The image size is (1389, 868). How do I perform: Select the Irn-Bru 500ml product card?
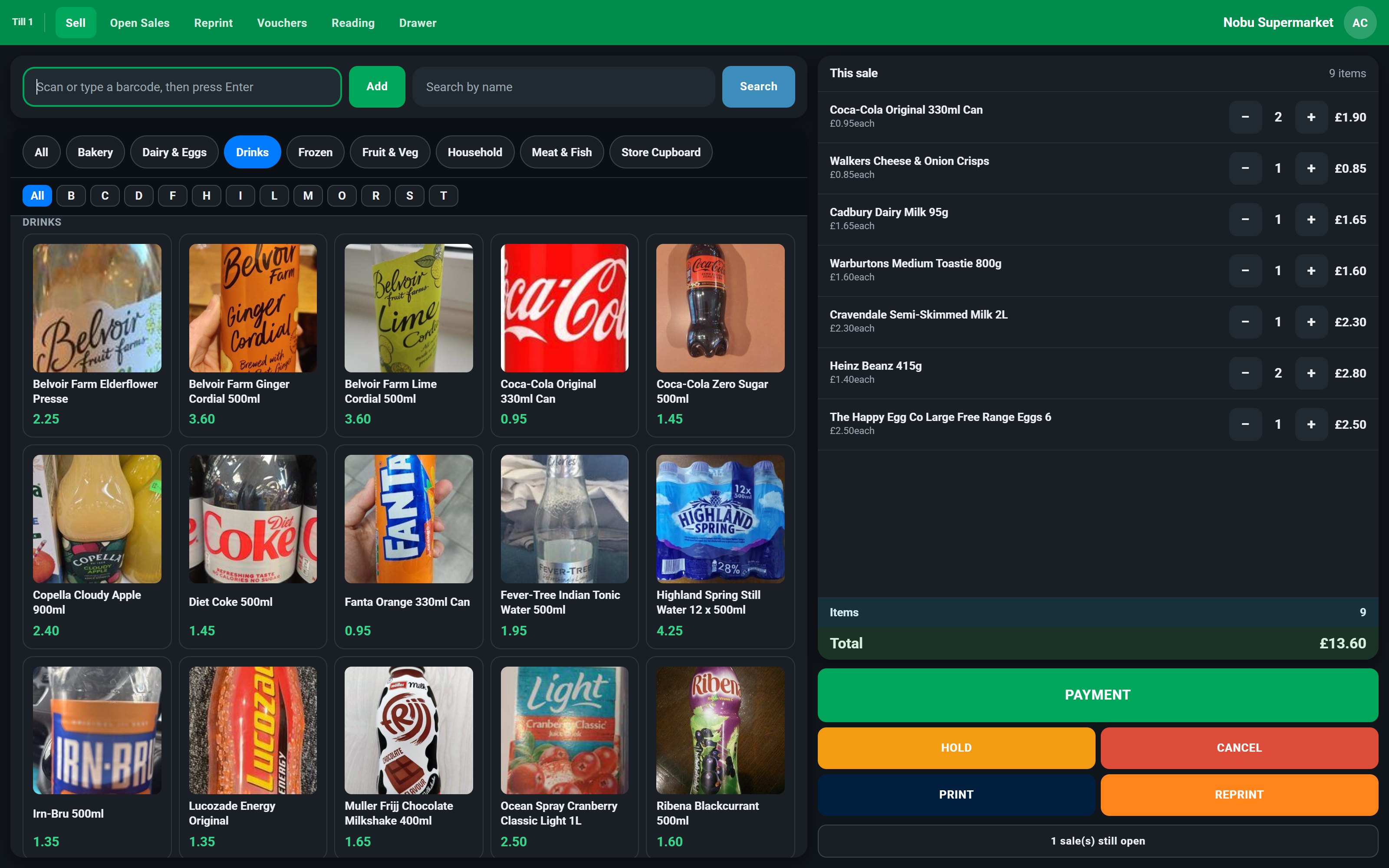97,757
